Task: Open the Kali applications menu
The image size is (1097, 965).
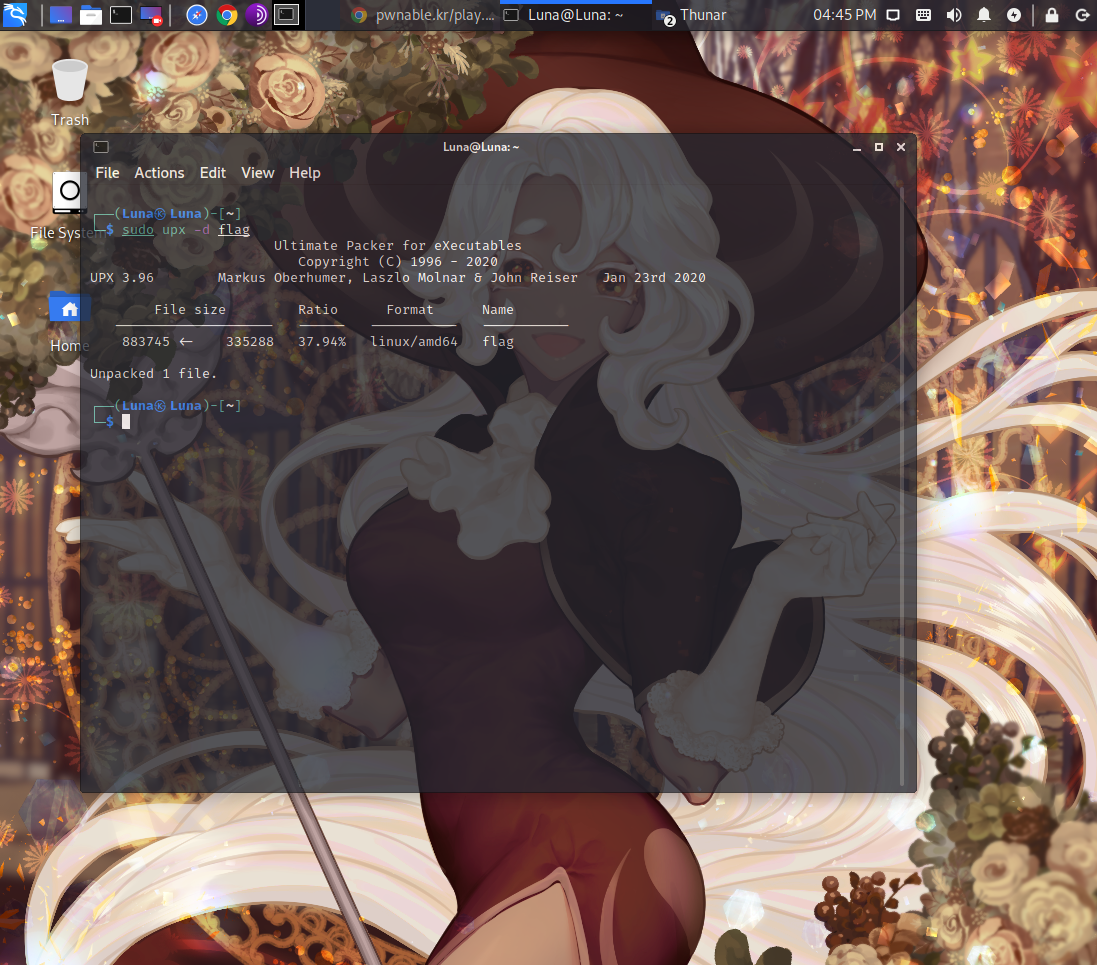Action: click(15, 15)
